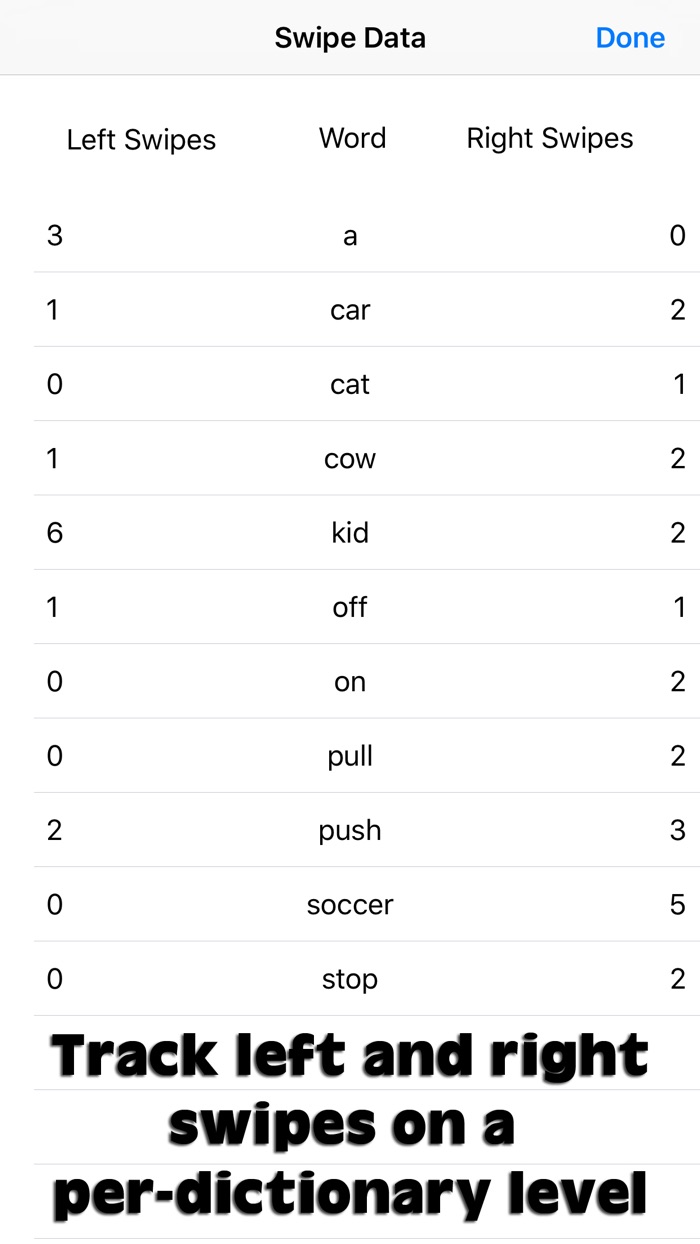Tap the left swipe count for 'kid'
The height and width of the screenshot is (1244, 700).
pyautogui.click(x=54, y=533)
